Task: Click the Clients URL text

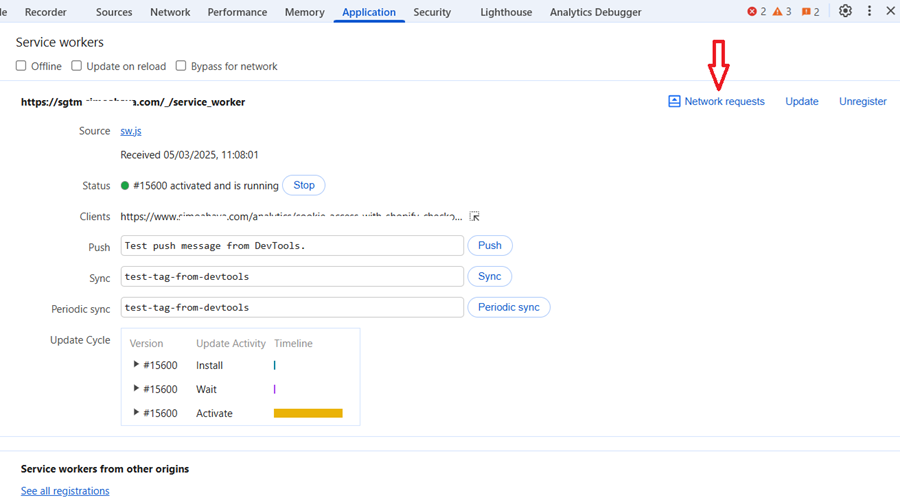Action: point(291,216)
